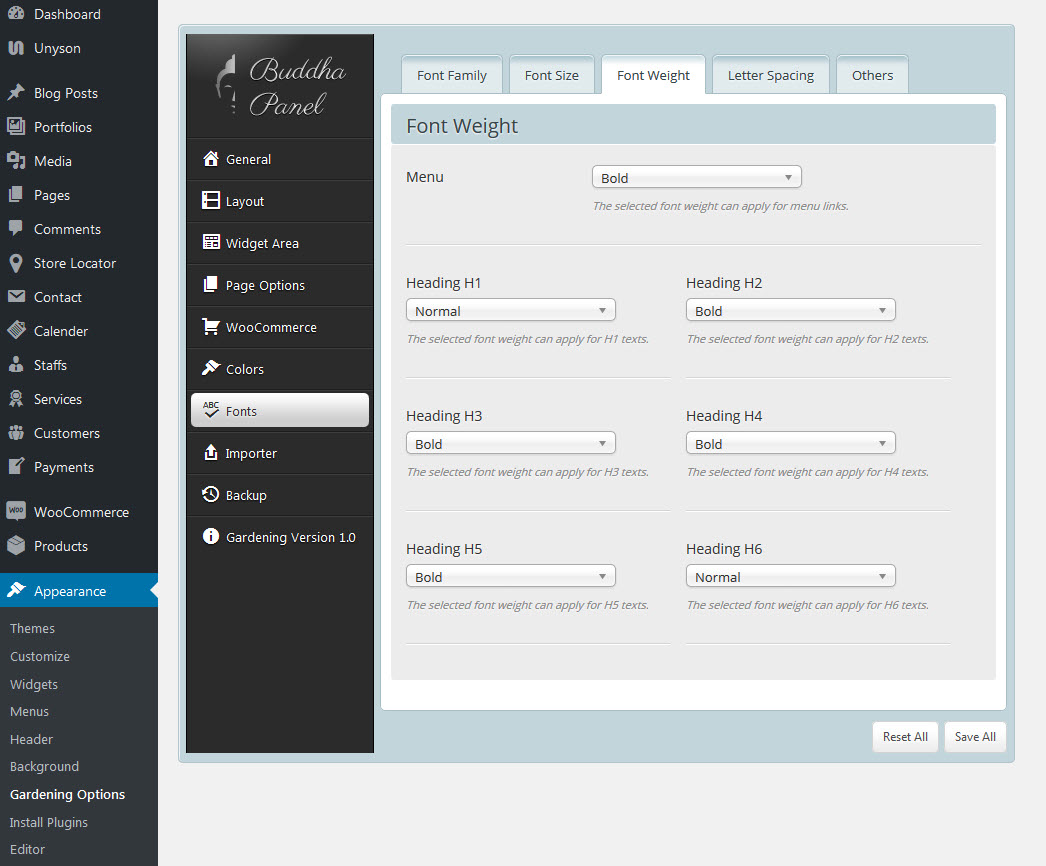Click the General home icon in Buddha Panel
1046x866 pixels.
tap(211, 159)
